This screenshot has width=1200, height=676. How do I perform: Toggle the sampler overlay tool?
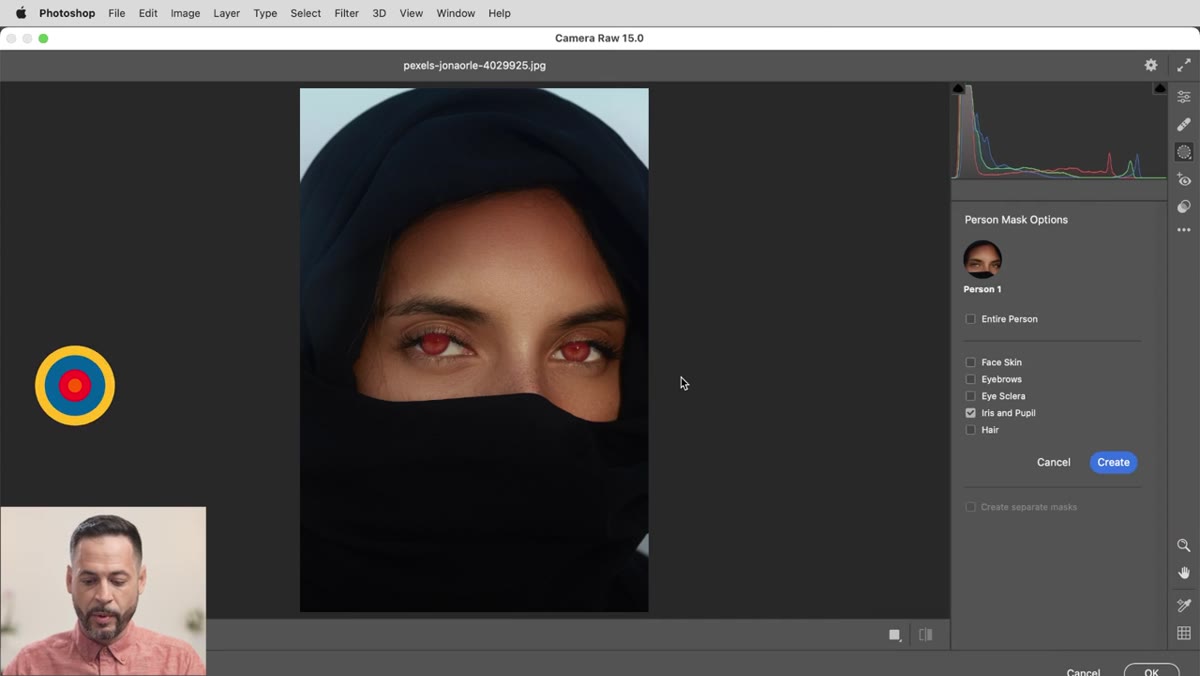(x=1184, y=605)
